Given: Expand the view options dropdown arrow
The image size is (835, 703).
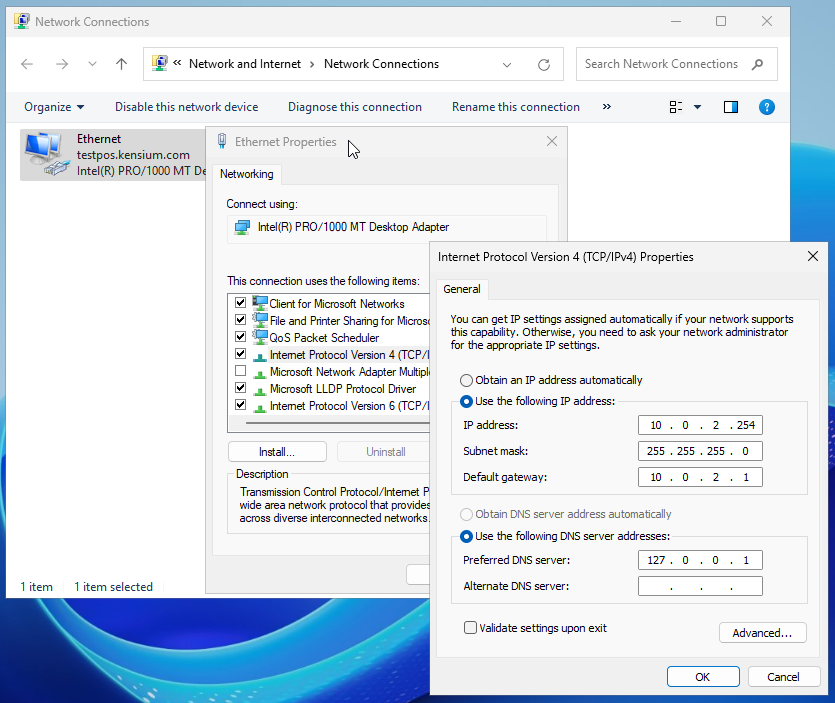Looking at the screenshot, I should pos(697,107).
